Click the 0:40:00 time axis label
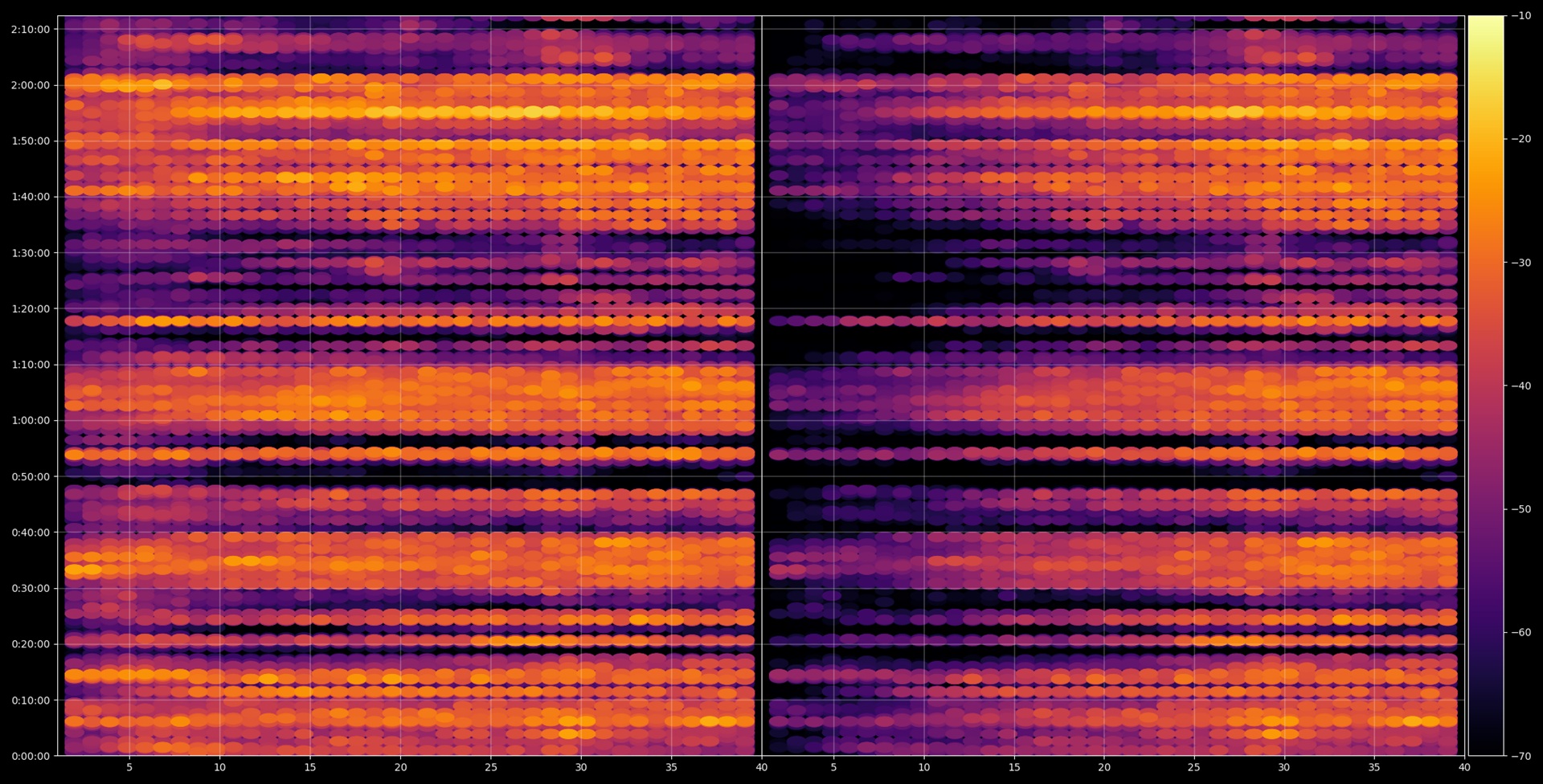Screen dimensions: 1543x784 pyautogui.click(x=31, y=532)
